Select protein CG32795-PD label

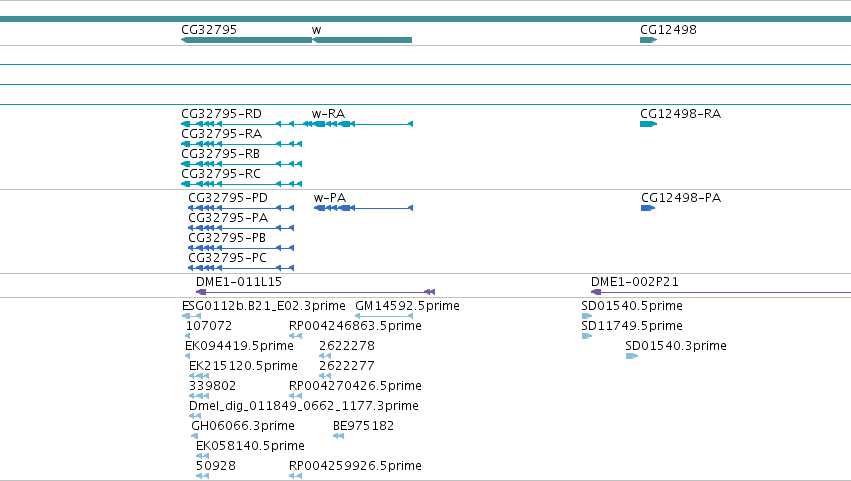(228, 198)
